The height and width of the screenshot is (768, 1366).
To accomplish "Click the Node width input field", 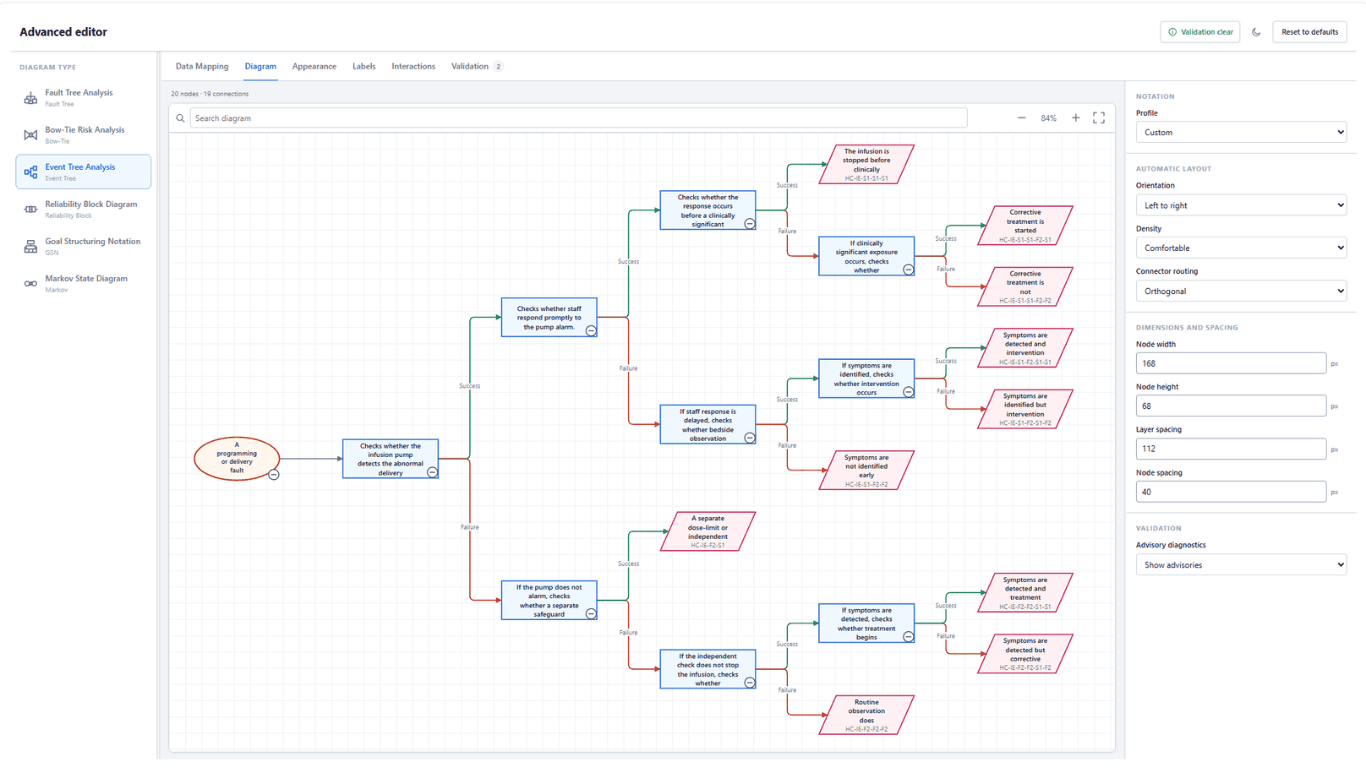I will (x=1231, y=363).
